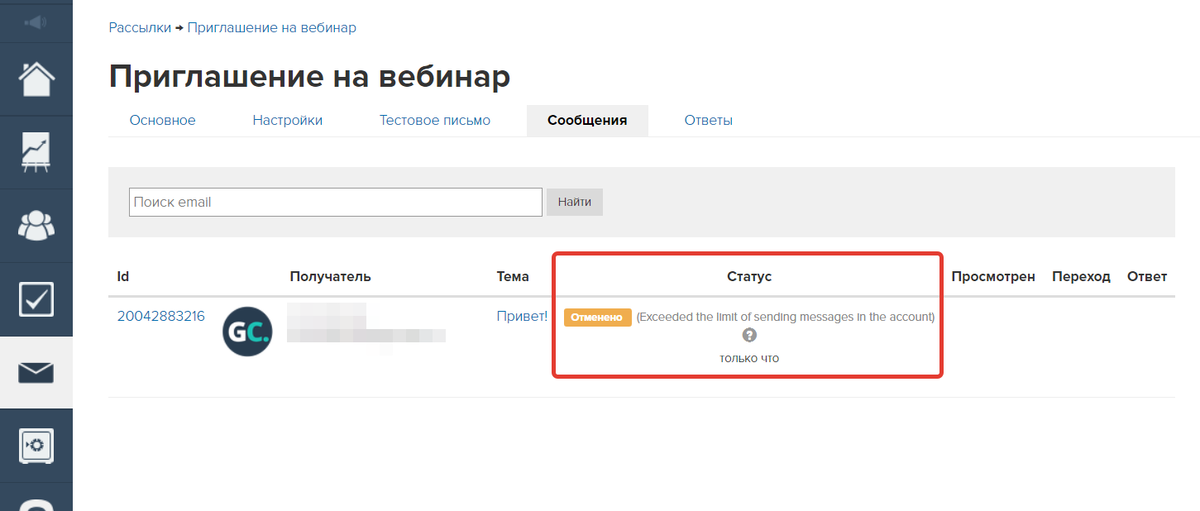Image resolution: width=1200 pixels, height=511 pixels.
Task: Click the Рассылки breadcrumb link
Action: coord(140,28)
